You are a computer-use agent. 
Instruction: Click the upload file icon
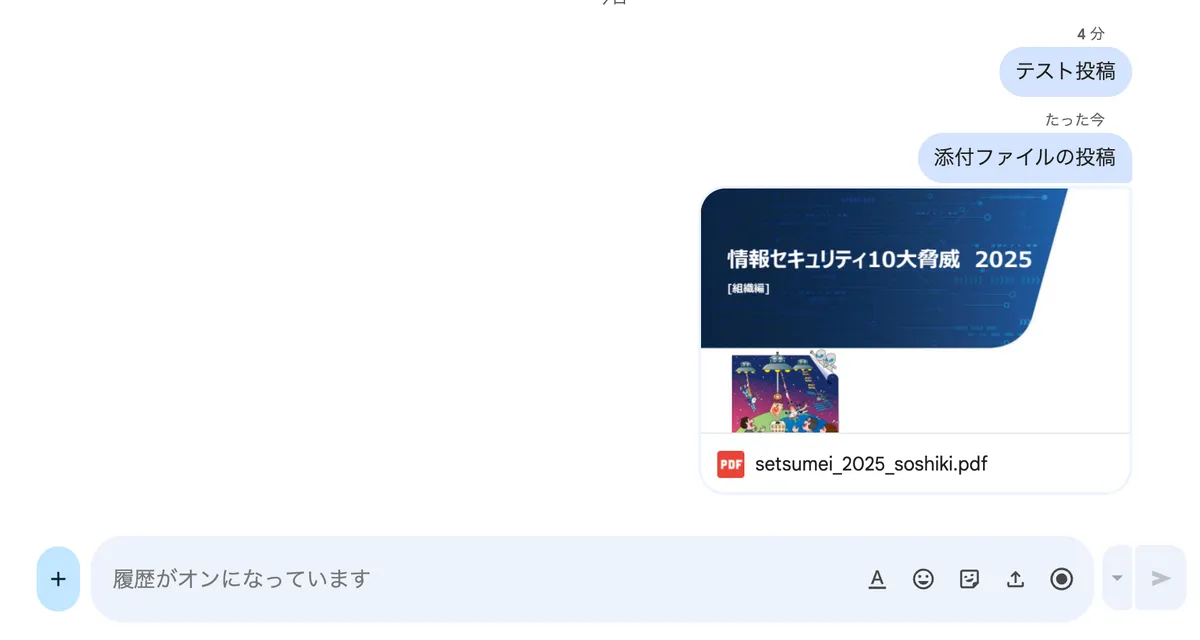coord(1015,578)
